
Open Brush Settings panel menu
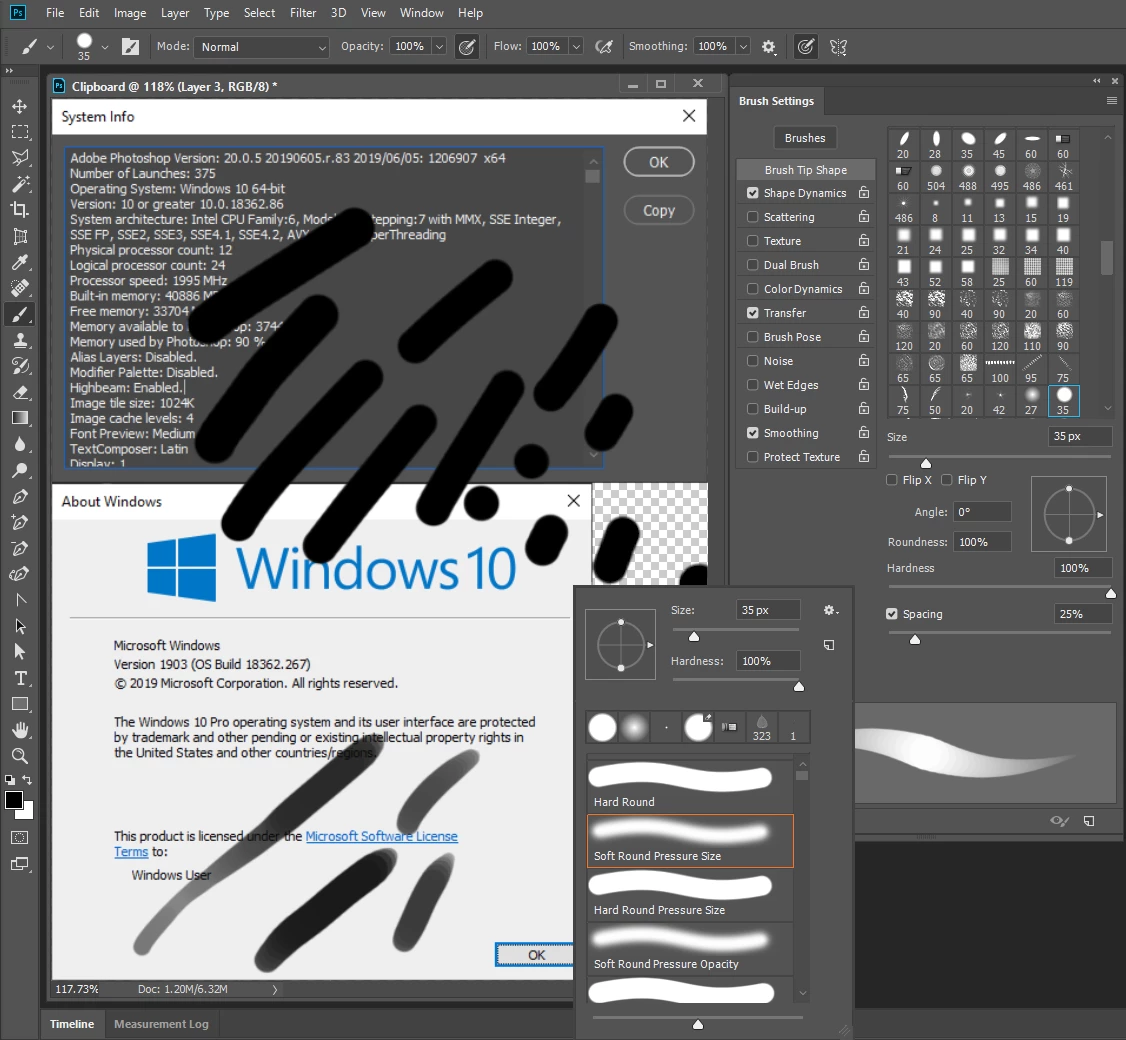tap(1112, 101)
